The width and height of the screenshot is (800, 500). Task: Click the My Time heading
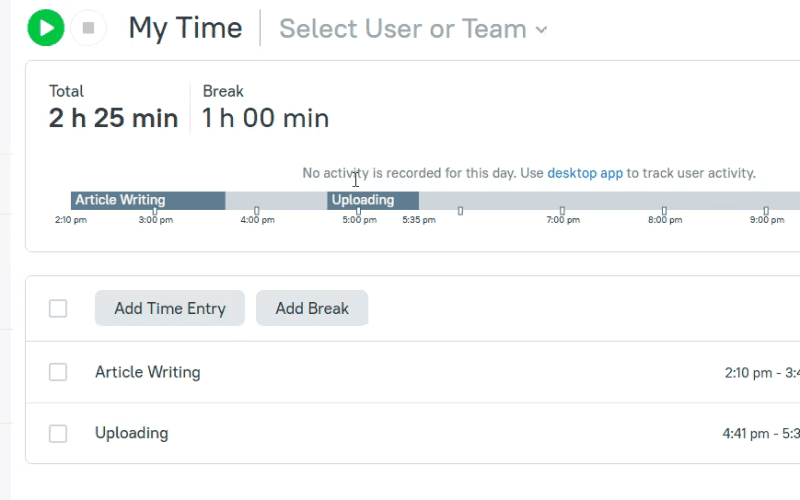(185, 28)
